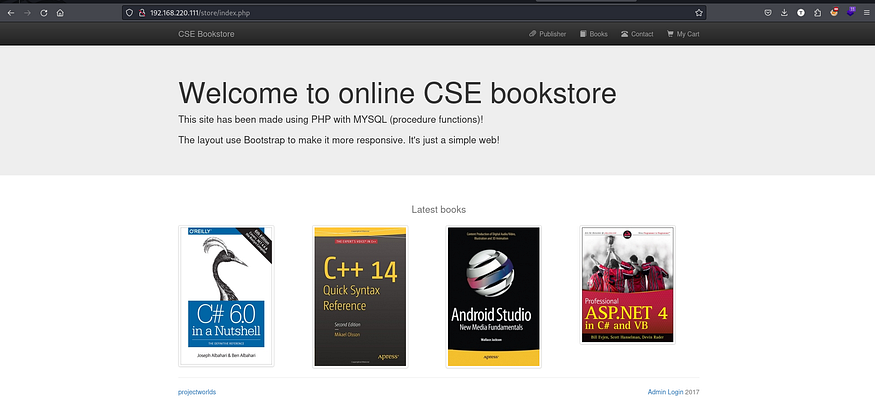Open the Pocket save icon
Screen dimensions: 875x406
[768, 13]
